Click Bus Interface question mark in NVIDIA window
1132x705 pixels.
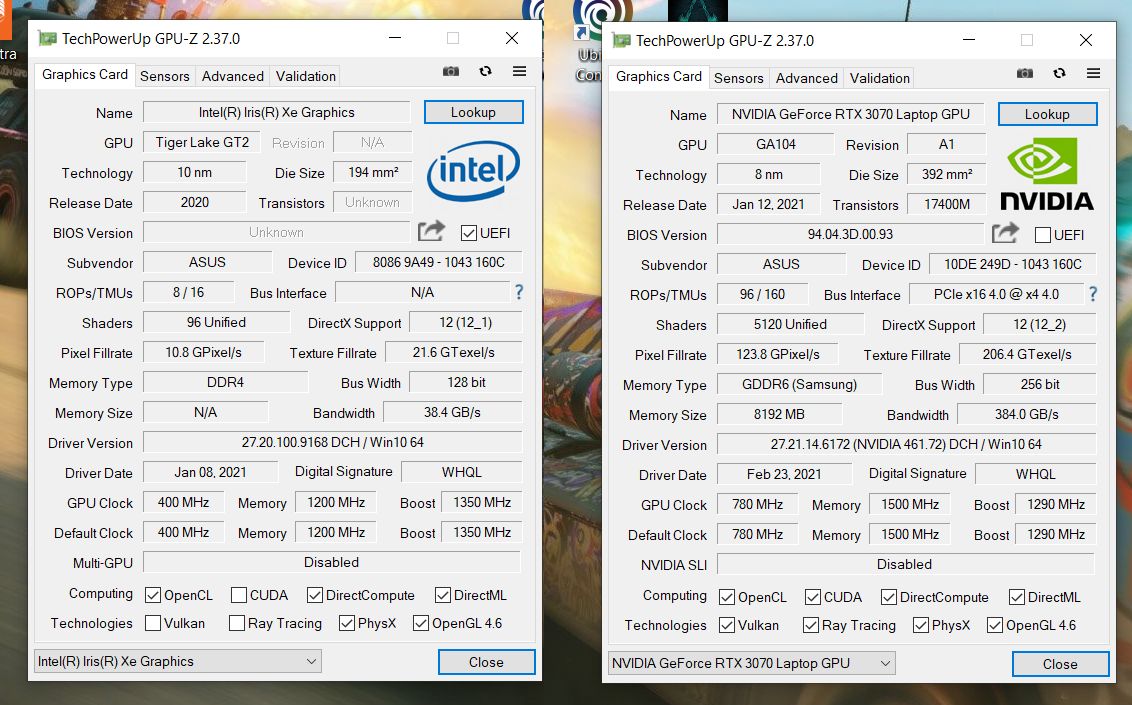click(x=1092, y=294)
